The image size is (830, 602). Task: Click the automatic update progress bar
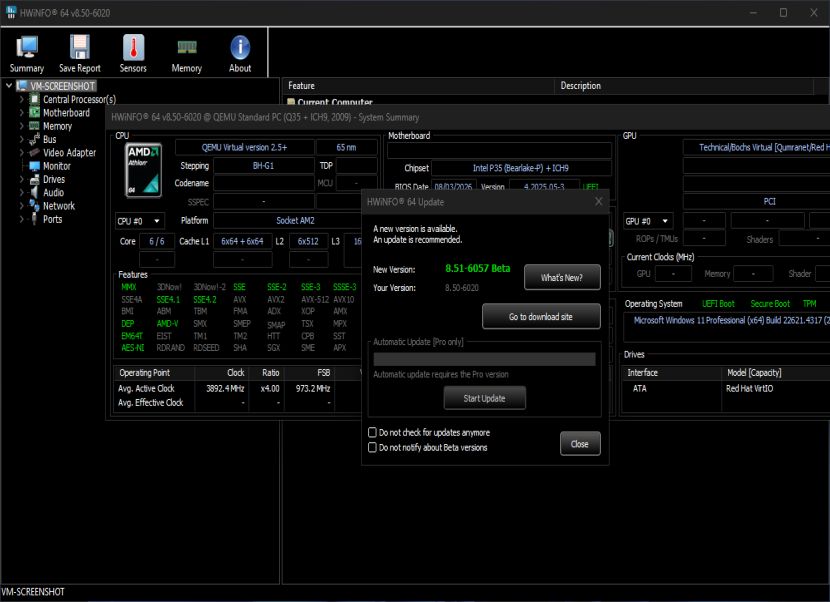[484, 359]
